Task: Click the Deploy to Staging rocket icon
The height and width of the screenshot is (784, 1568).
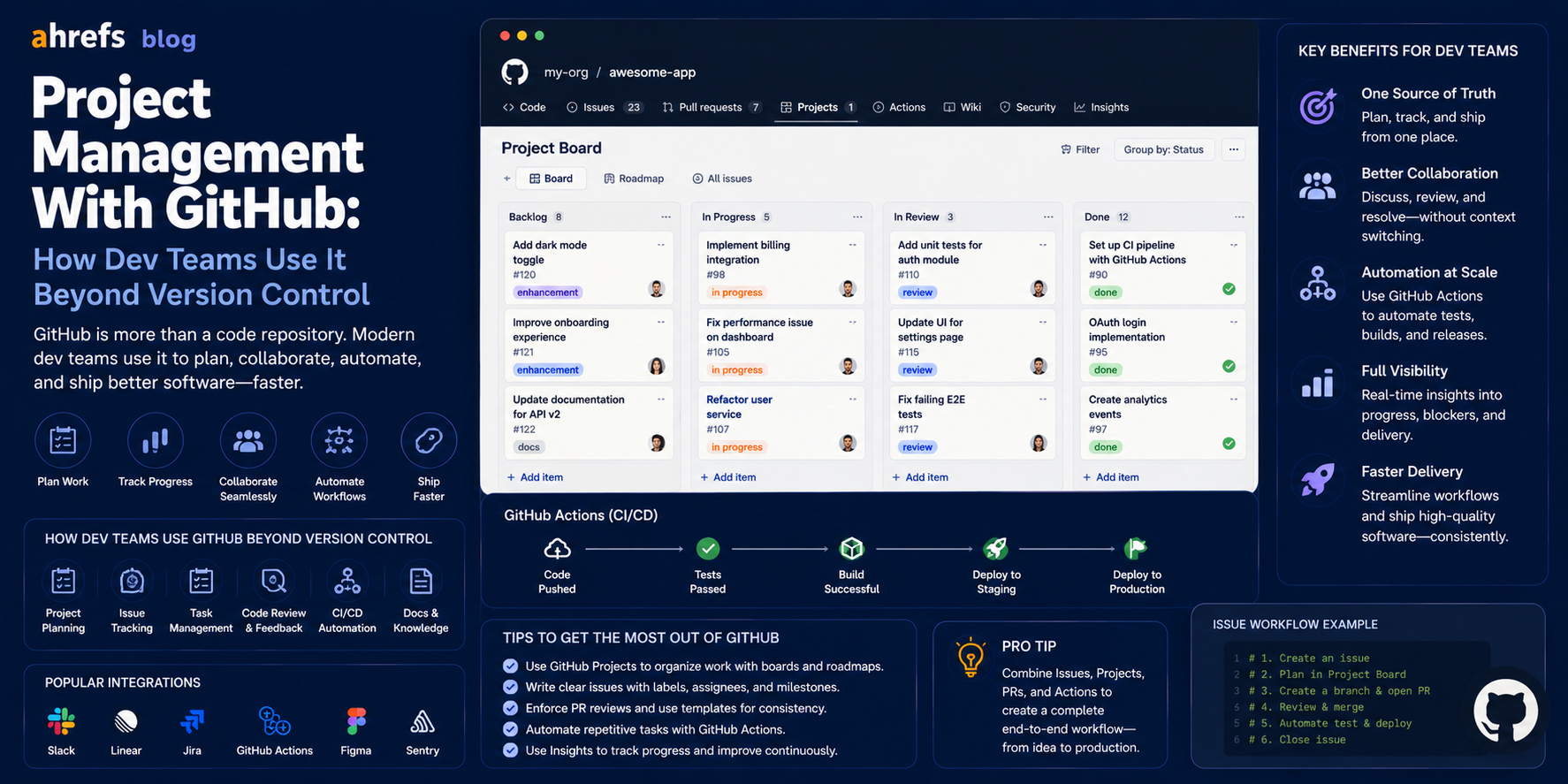Action: coord(996,549)
